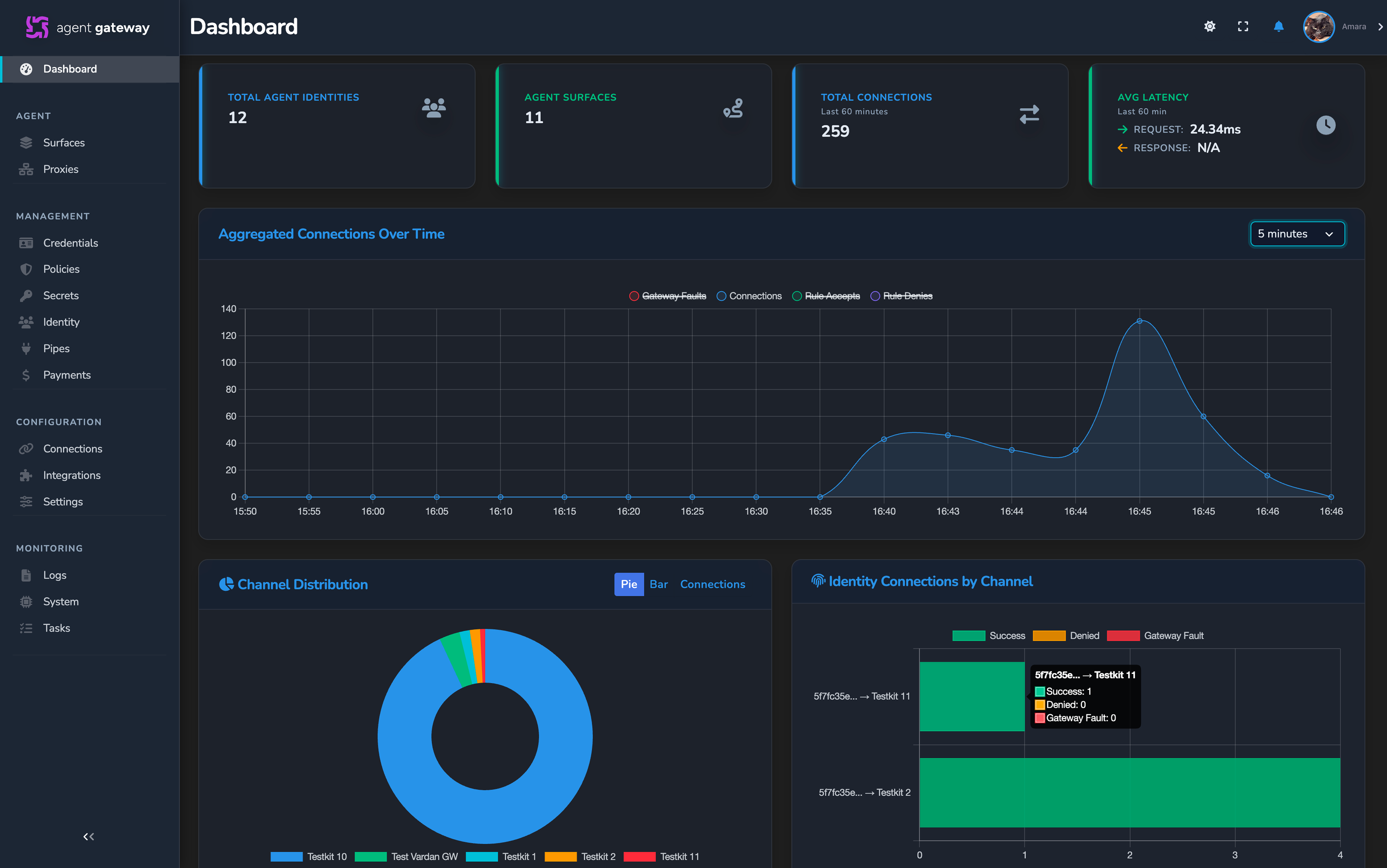Open the System chip icon
Screen dimensions: 1387x868
click(26, 602)
